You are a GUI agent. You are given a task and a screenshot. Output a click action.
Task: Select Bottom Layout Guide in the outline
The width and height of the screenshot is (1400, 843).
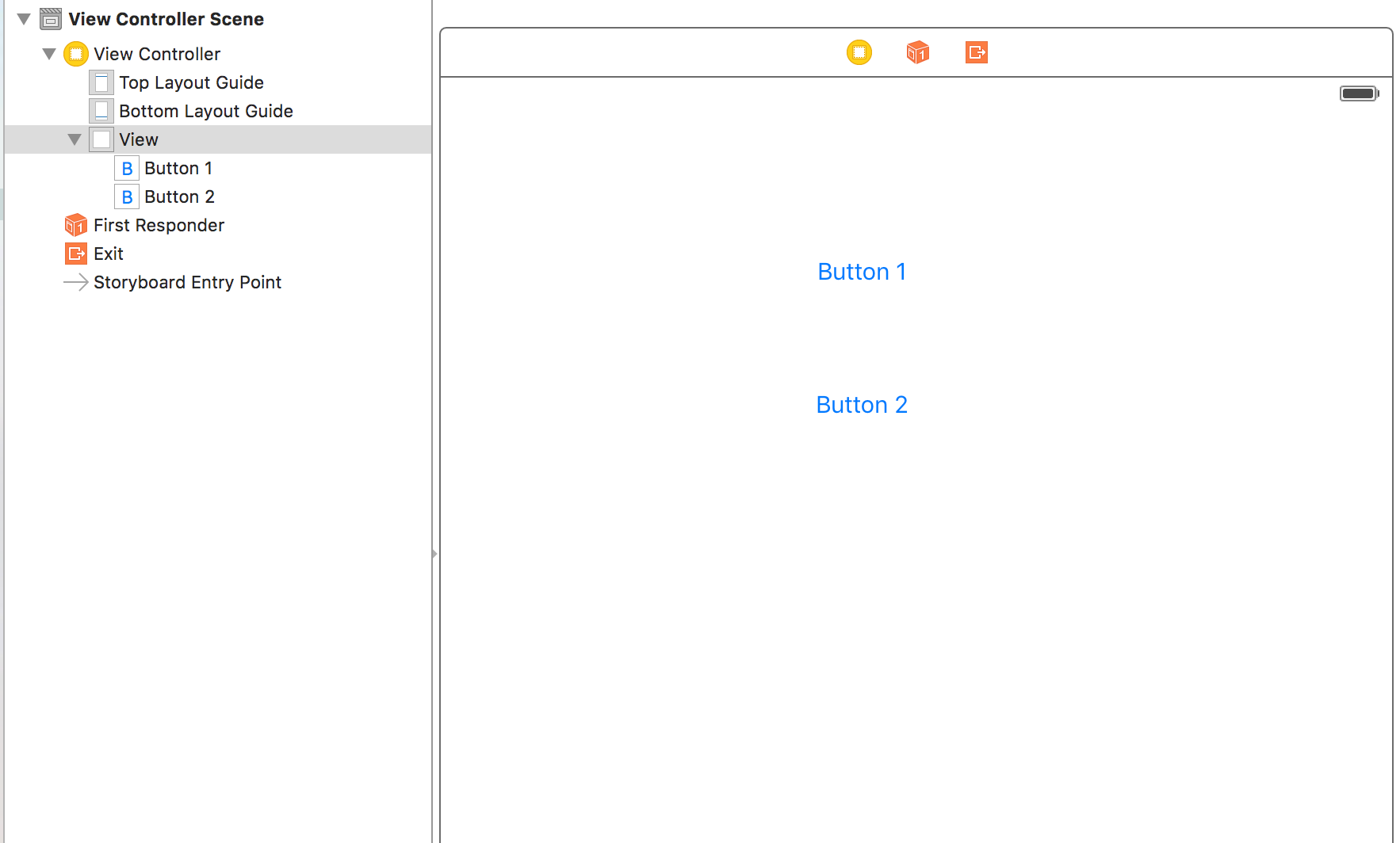click(205, 111)
